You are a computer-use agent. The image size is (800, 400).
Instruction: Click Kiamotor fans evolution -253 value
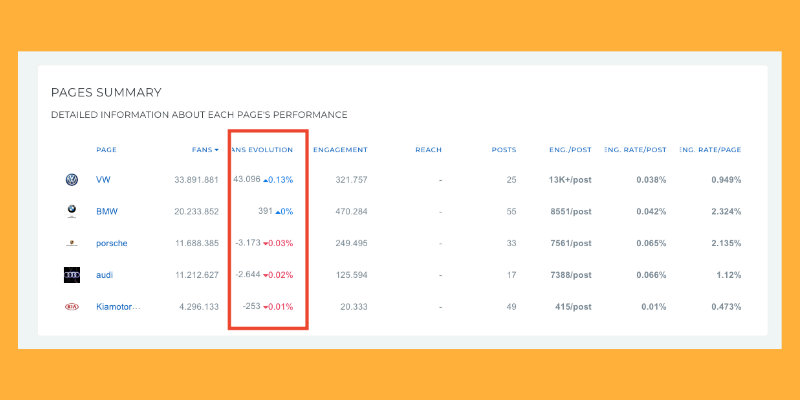click(x=252, y=307)
